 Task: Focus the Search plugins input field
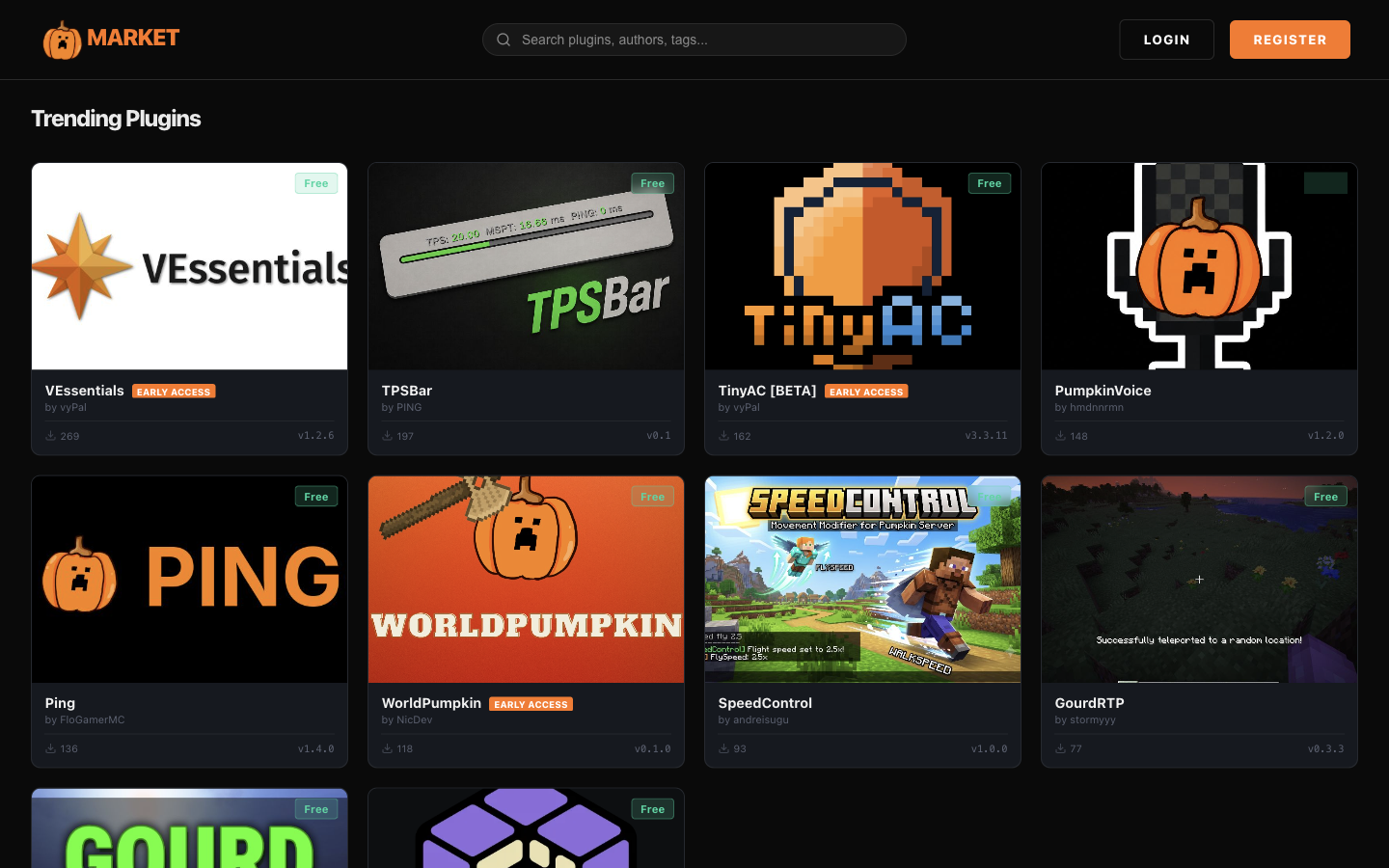(694, 40)
